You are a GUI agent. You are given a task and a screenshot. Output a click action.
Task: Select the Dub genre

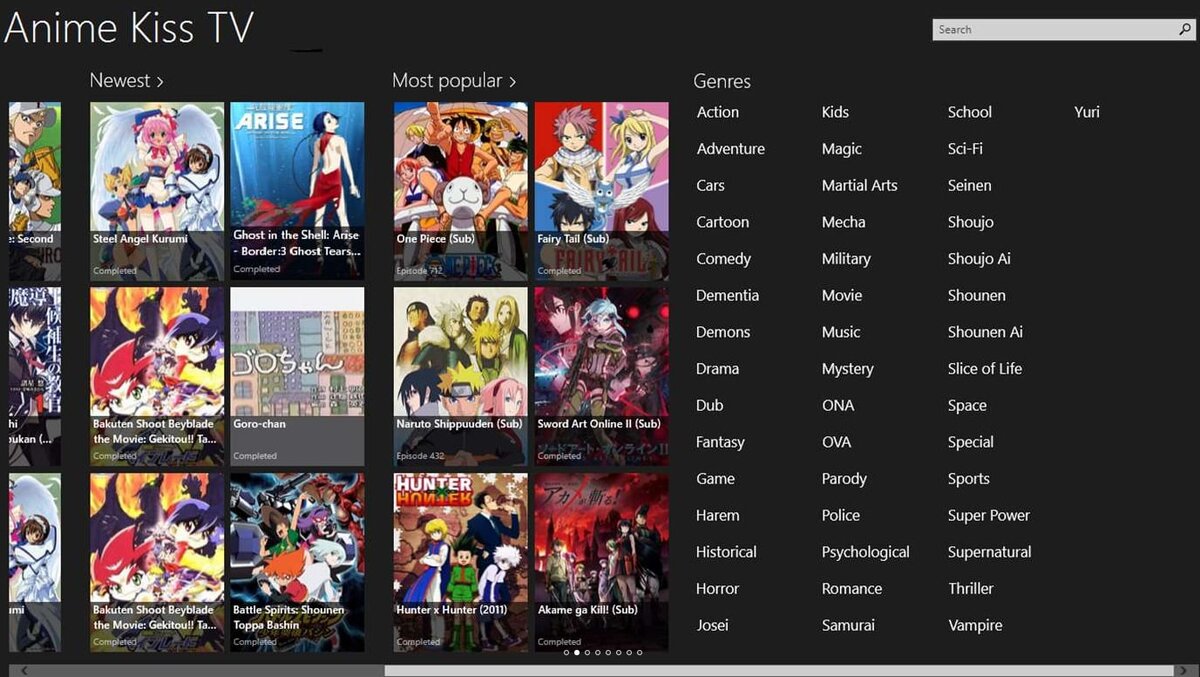pos(710,405)
